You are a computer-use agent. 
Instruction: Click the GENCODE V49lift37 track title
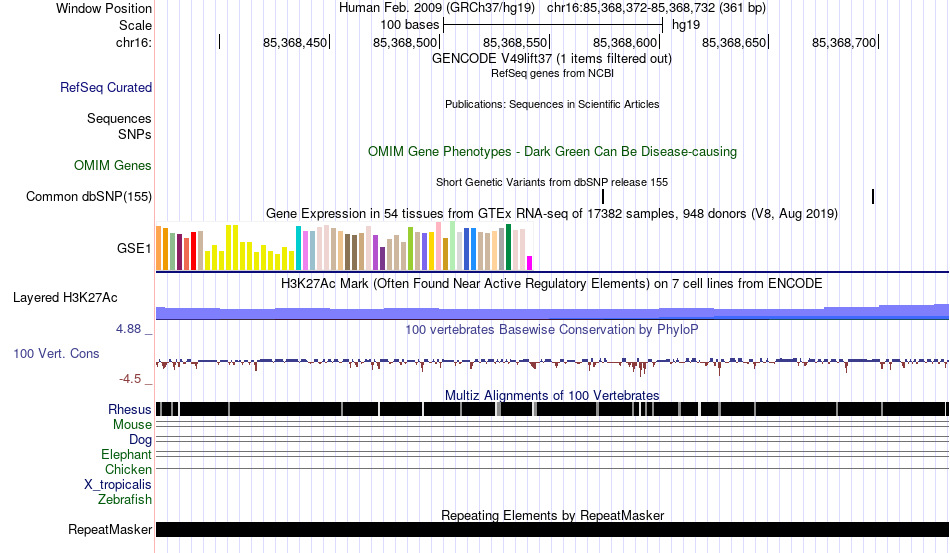click(x=552, y=59)
